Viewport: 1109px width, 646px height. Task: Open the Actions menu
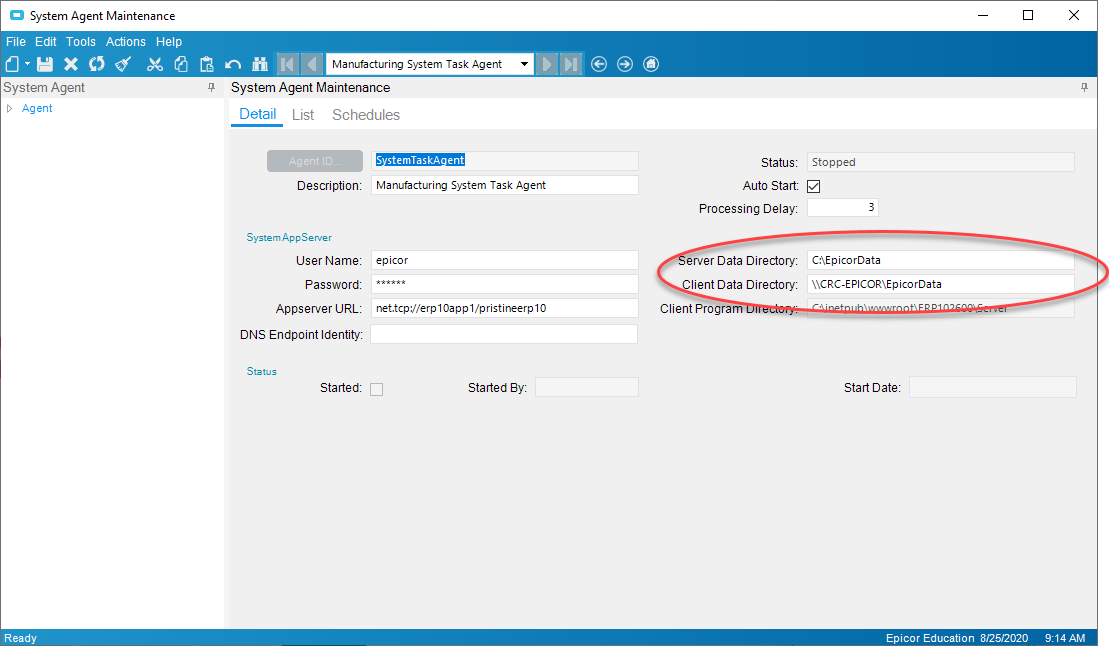126,42
